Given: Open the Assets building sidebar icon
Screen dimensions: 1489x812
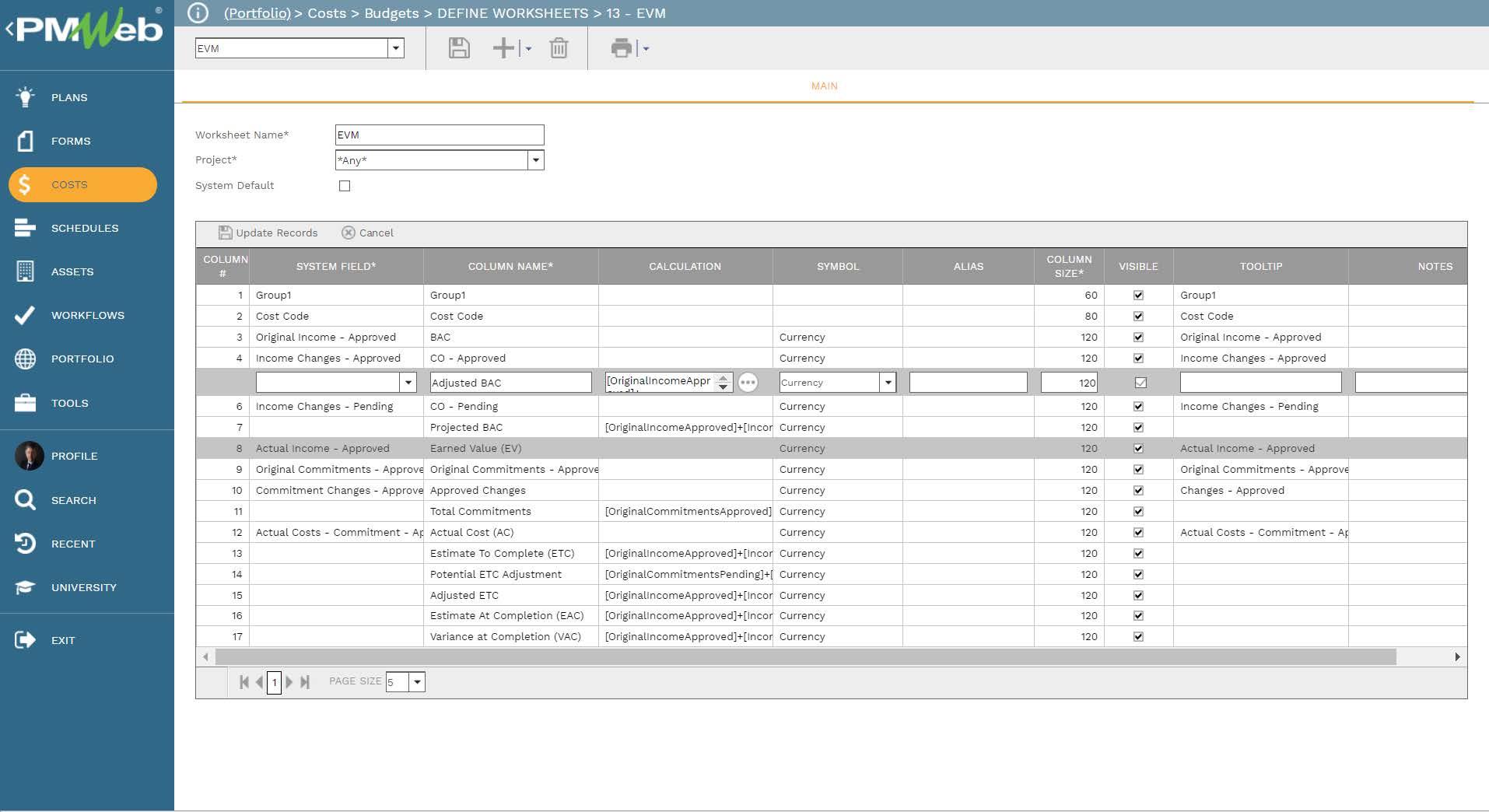Looking at the screenshot, I should point(25,271).
